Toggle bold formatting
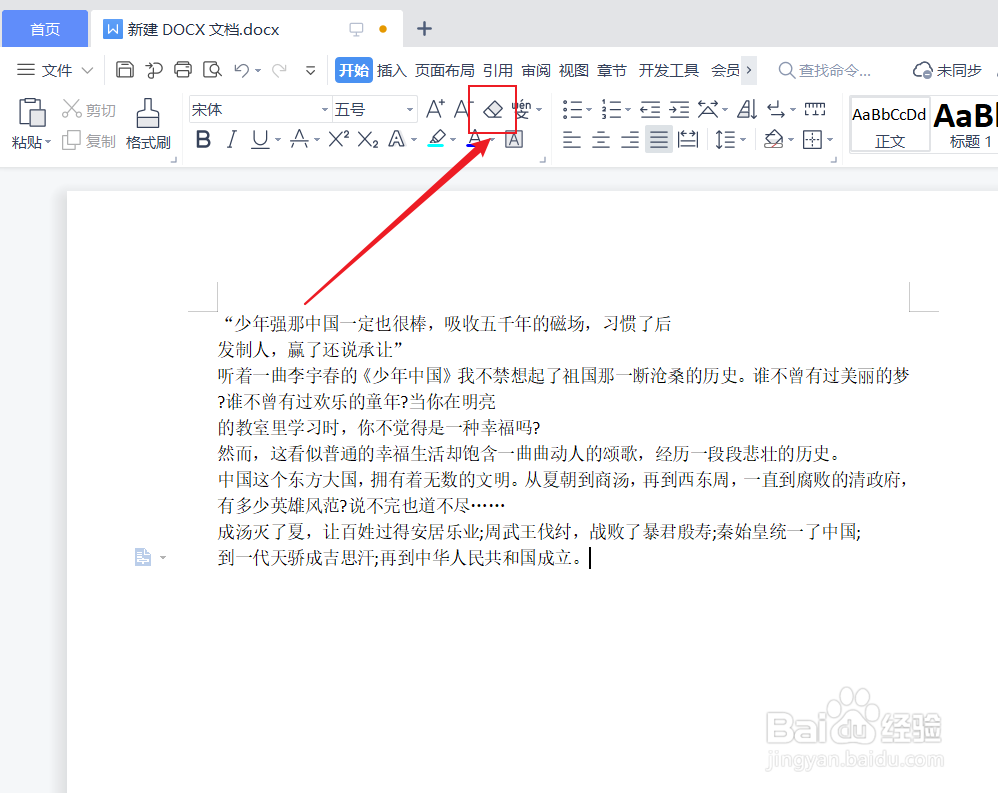Viewport: 998px width, 793px height. (203, 139)
